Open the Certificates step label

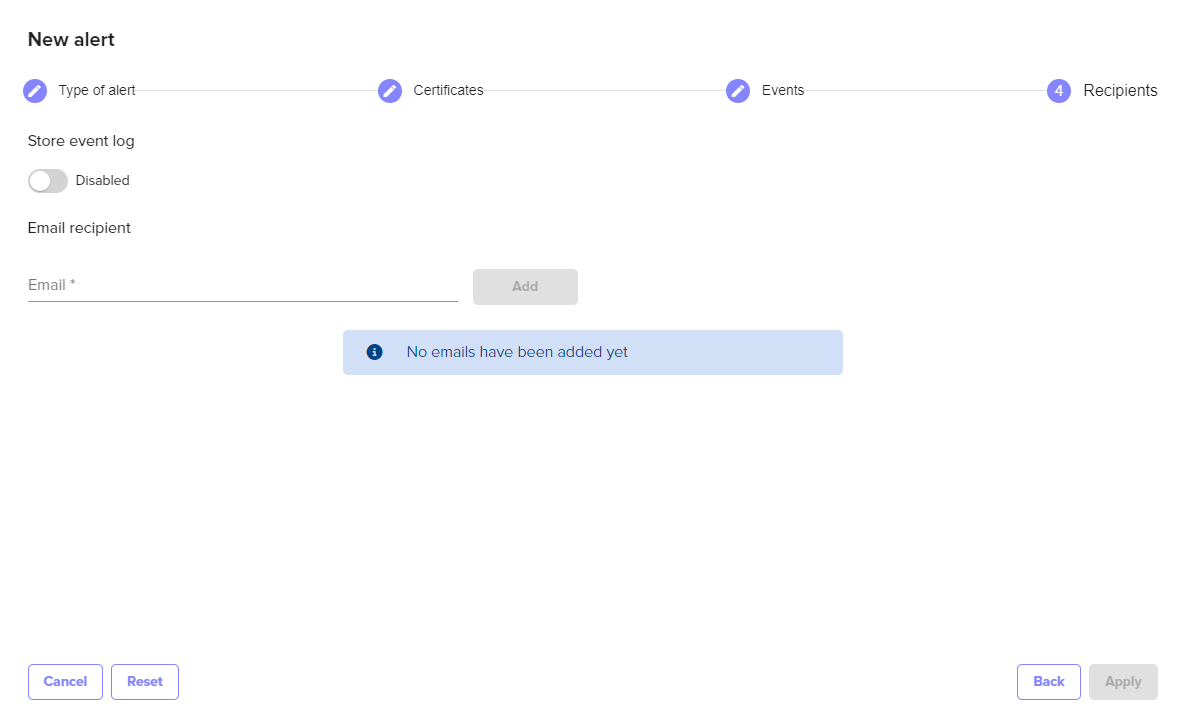448,91
